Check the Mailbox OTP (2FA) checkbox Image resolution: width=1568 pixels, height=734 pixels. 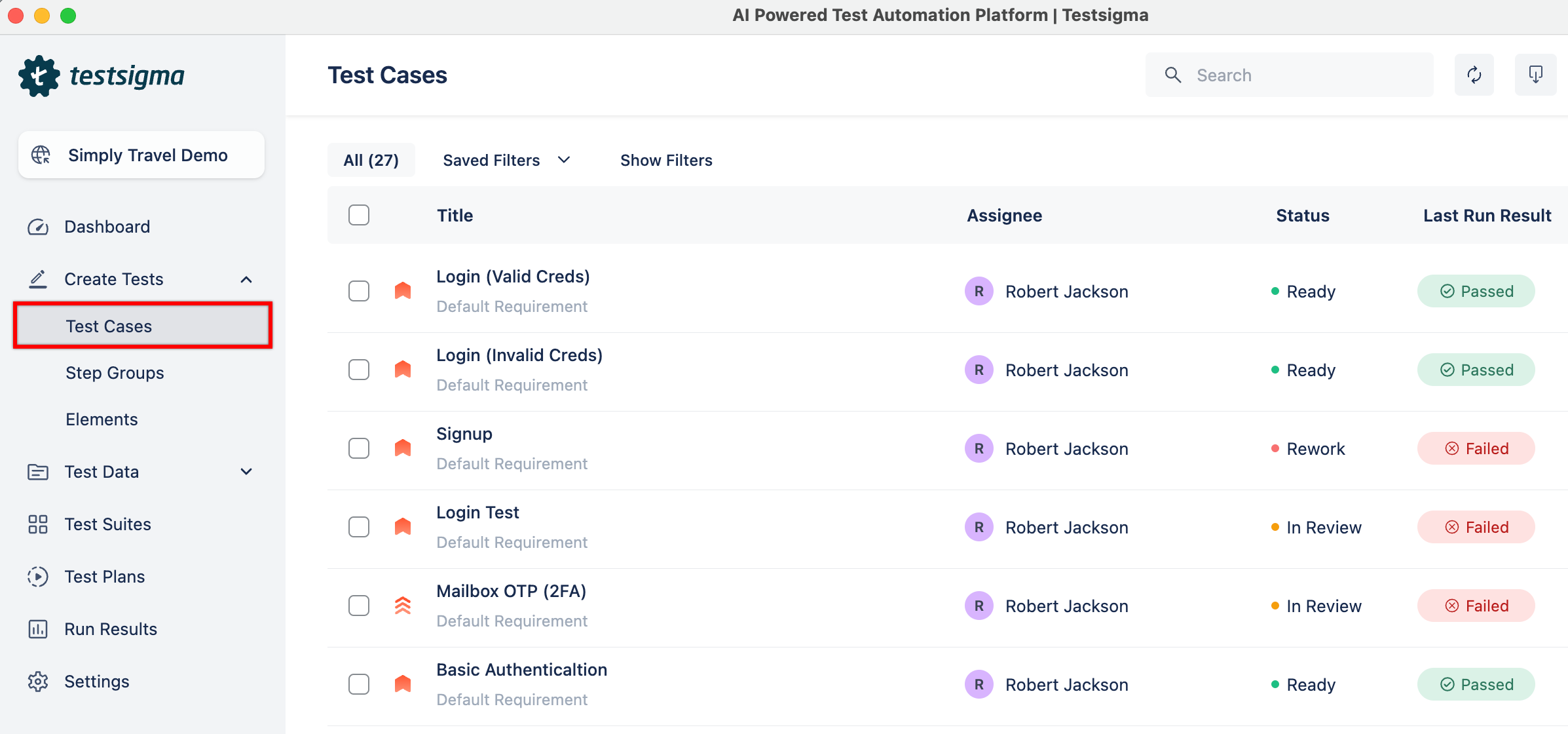point(359,606)
